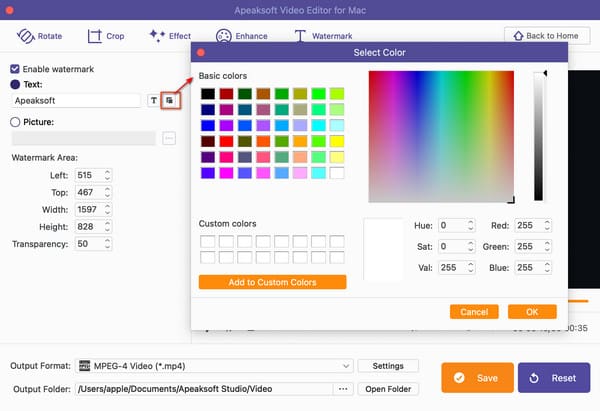This screenshot has height=411, width=600.
Task: Click the Output Folder path field
Action: tap(204, 389)
